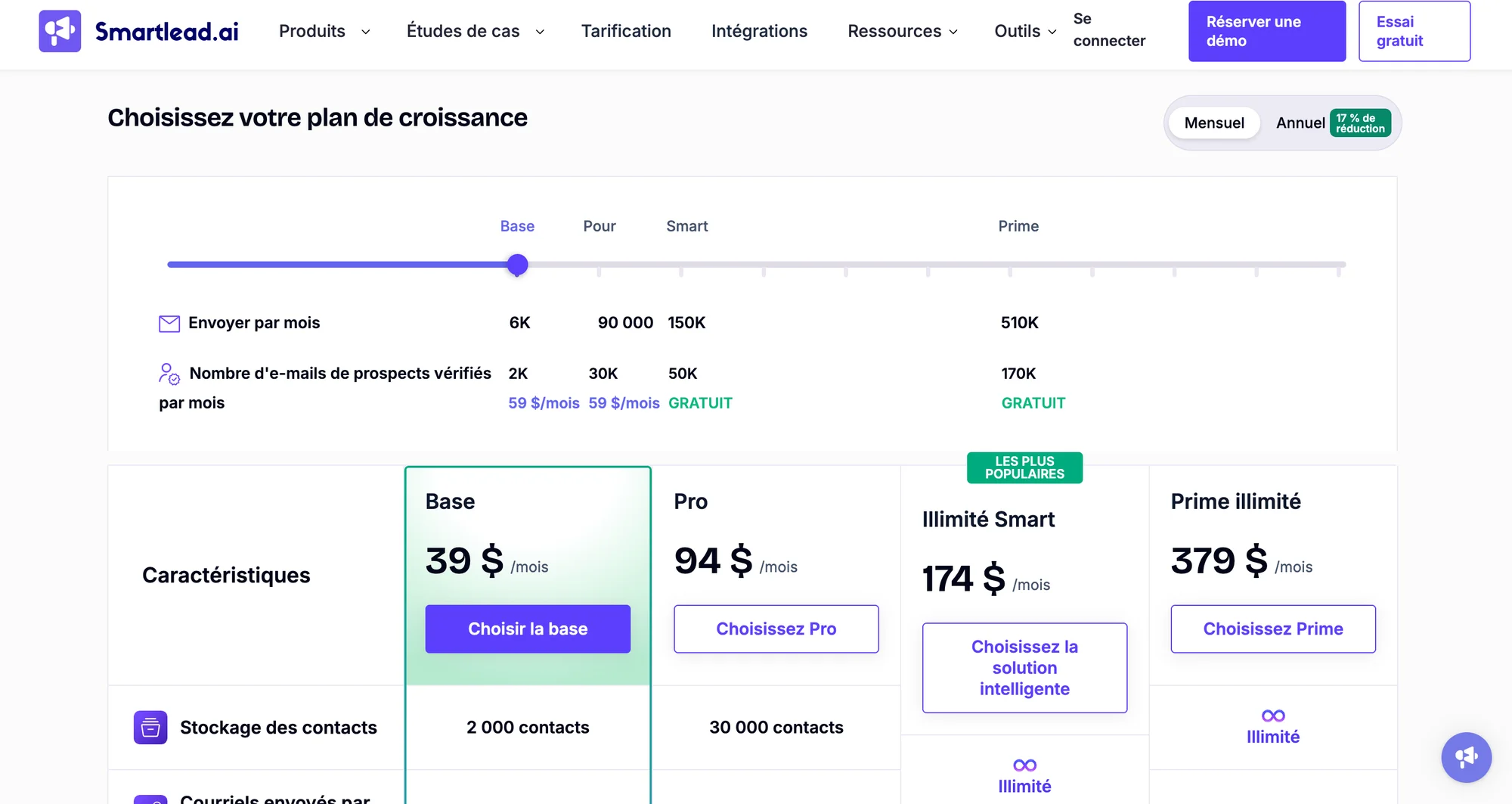This screenshot has height=804, width=1512.
Task: Click the 90 000 send value
Action: 625,323
